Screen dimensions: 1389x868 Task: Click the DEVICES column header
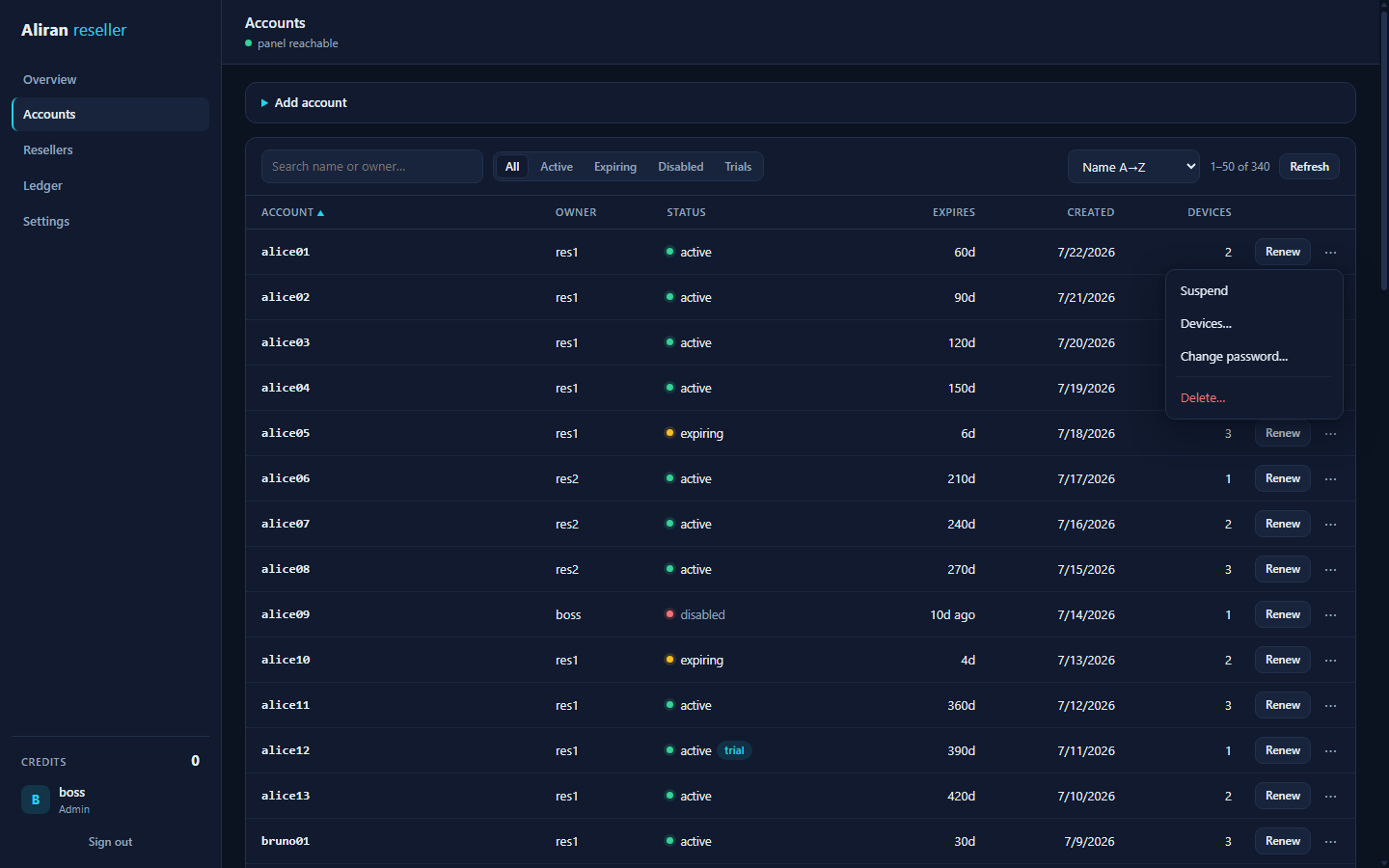[x=1209, y=212]
